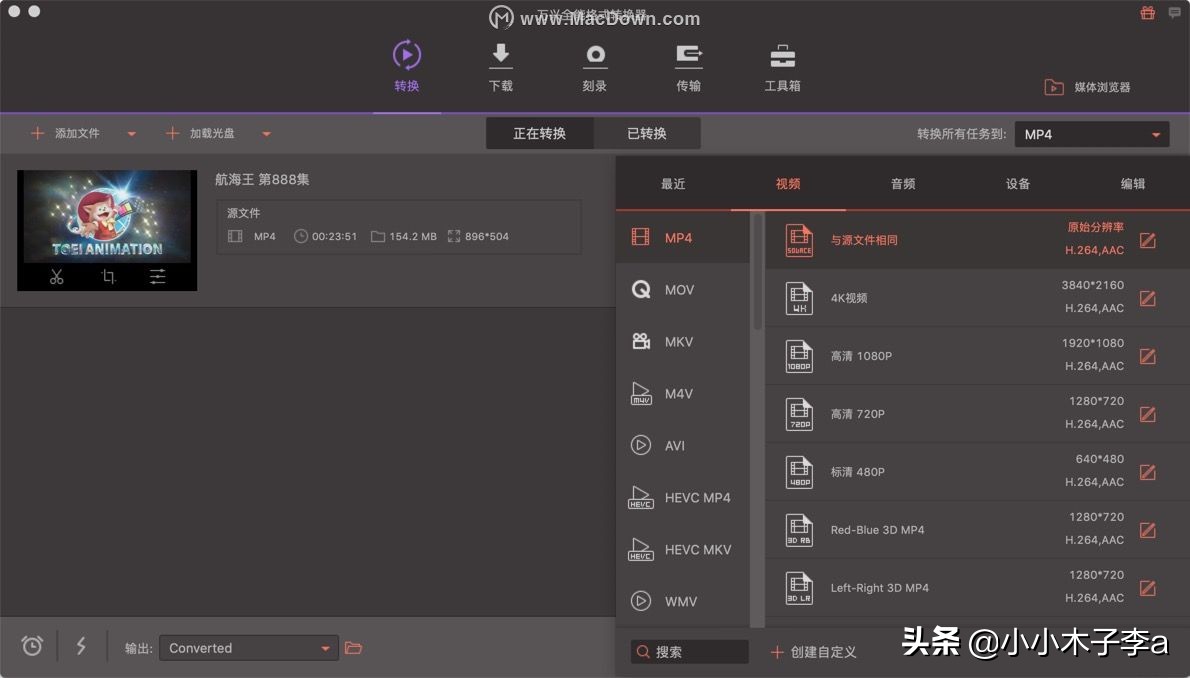The image size is (1190, 678).
Task: Select the scissors trim tool on the video thumbnail
Action: click(55, 277)
